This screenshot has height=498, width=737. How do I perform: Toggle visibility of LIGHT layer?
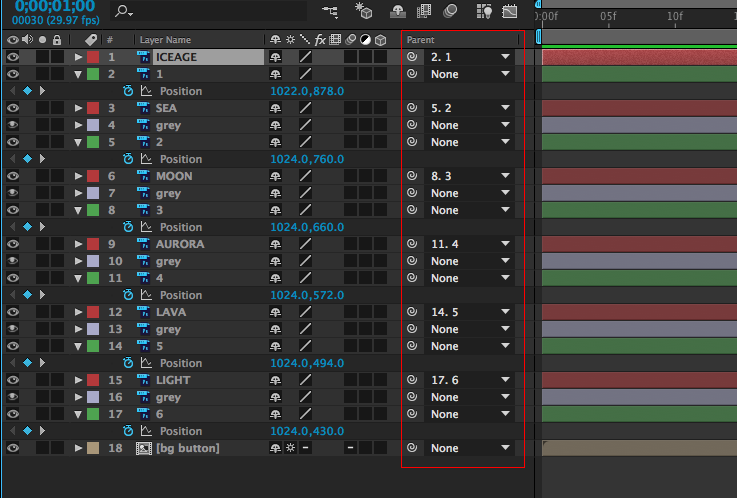click(x=13, y=380)
